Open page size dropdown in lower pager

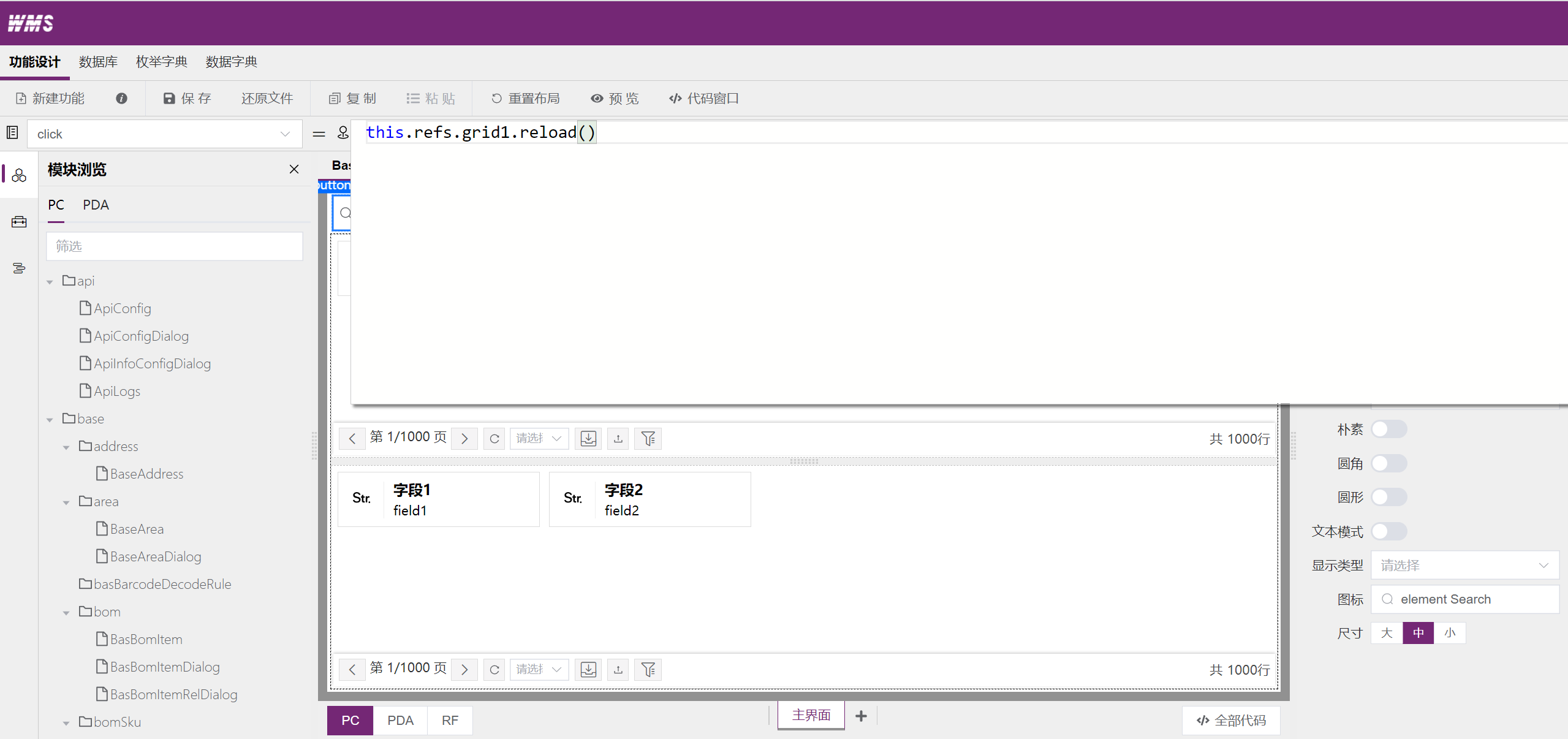(539, 670)
